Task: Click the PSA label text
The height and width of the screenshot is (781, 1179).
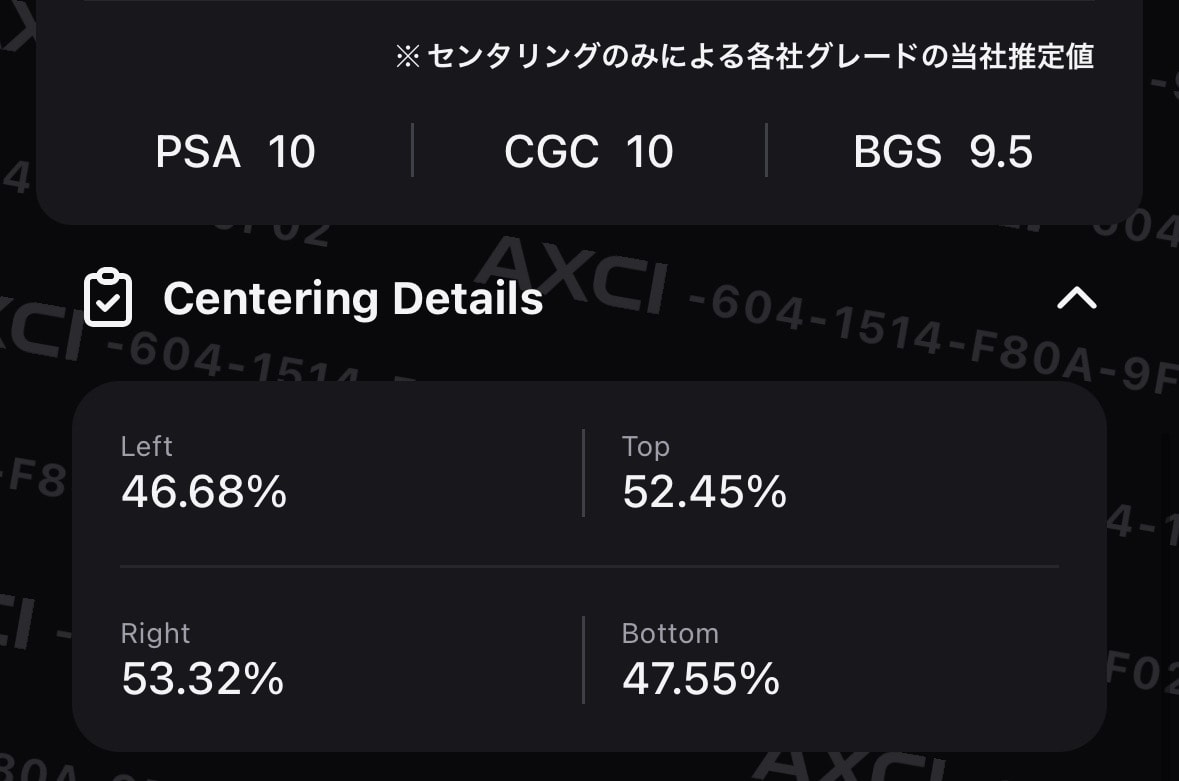Action: [x=198, y=152]
